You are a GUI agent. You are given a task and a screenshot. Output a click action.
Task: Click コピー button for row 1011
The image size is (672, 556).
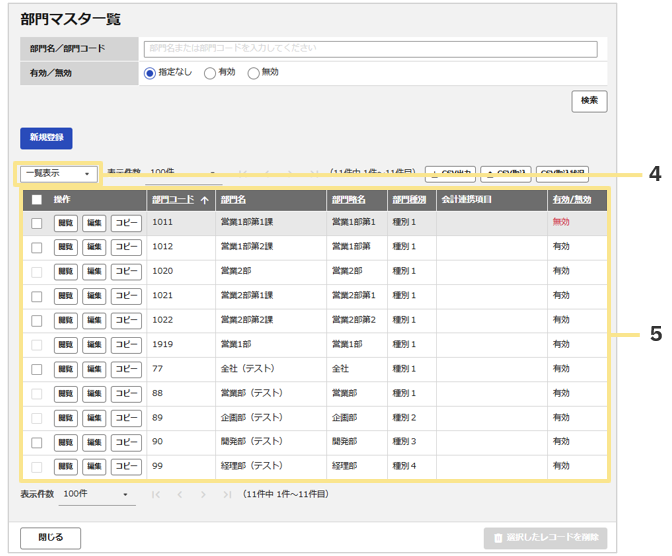126,223
